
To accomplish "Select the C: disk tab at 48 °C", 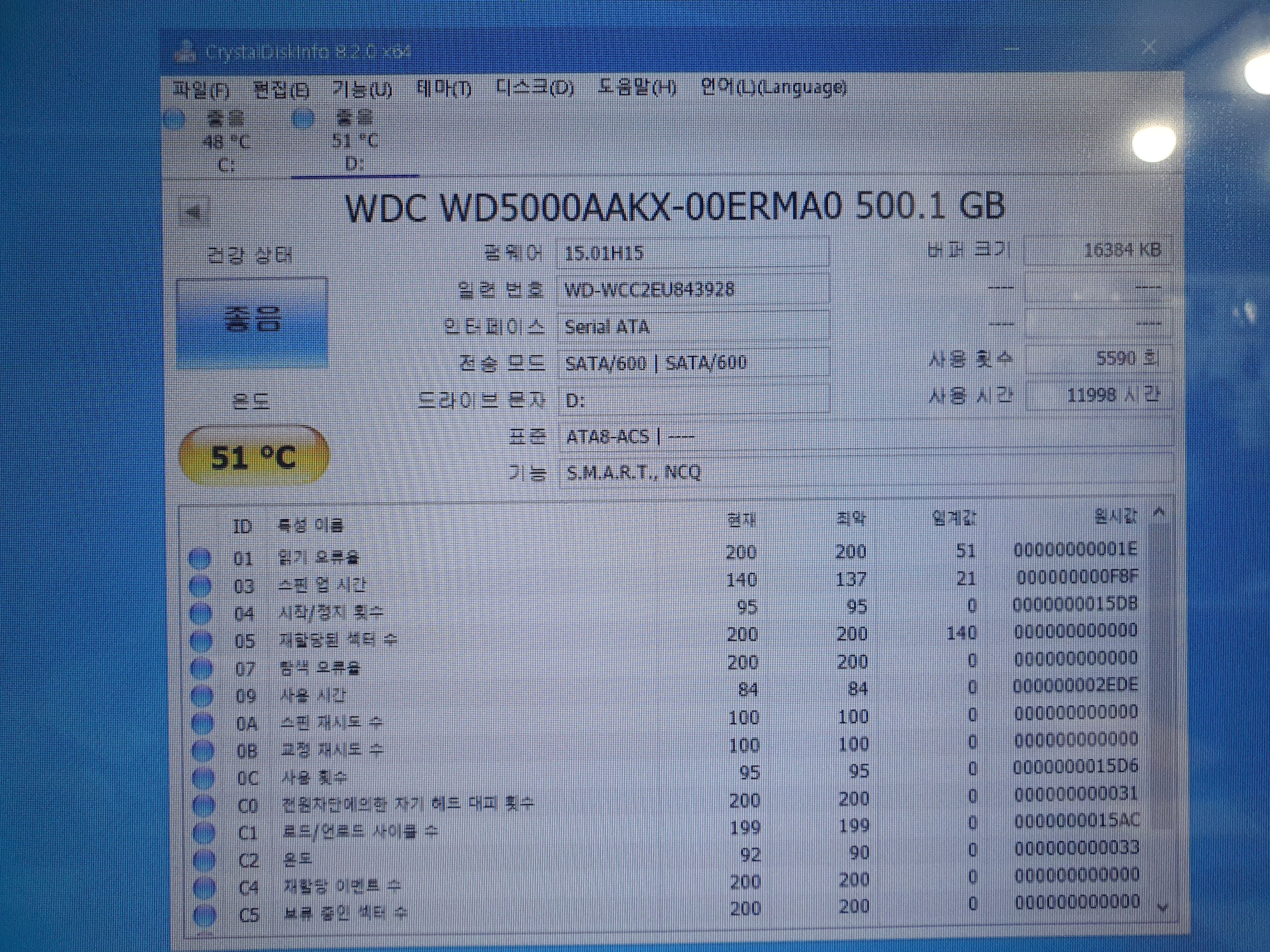I will click(226, 141).
